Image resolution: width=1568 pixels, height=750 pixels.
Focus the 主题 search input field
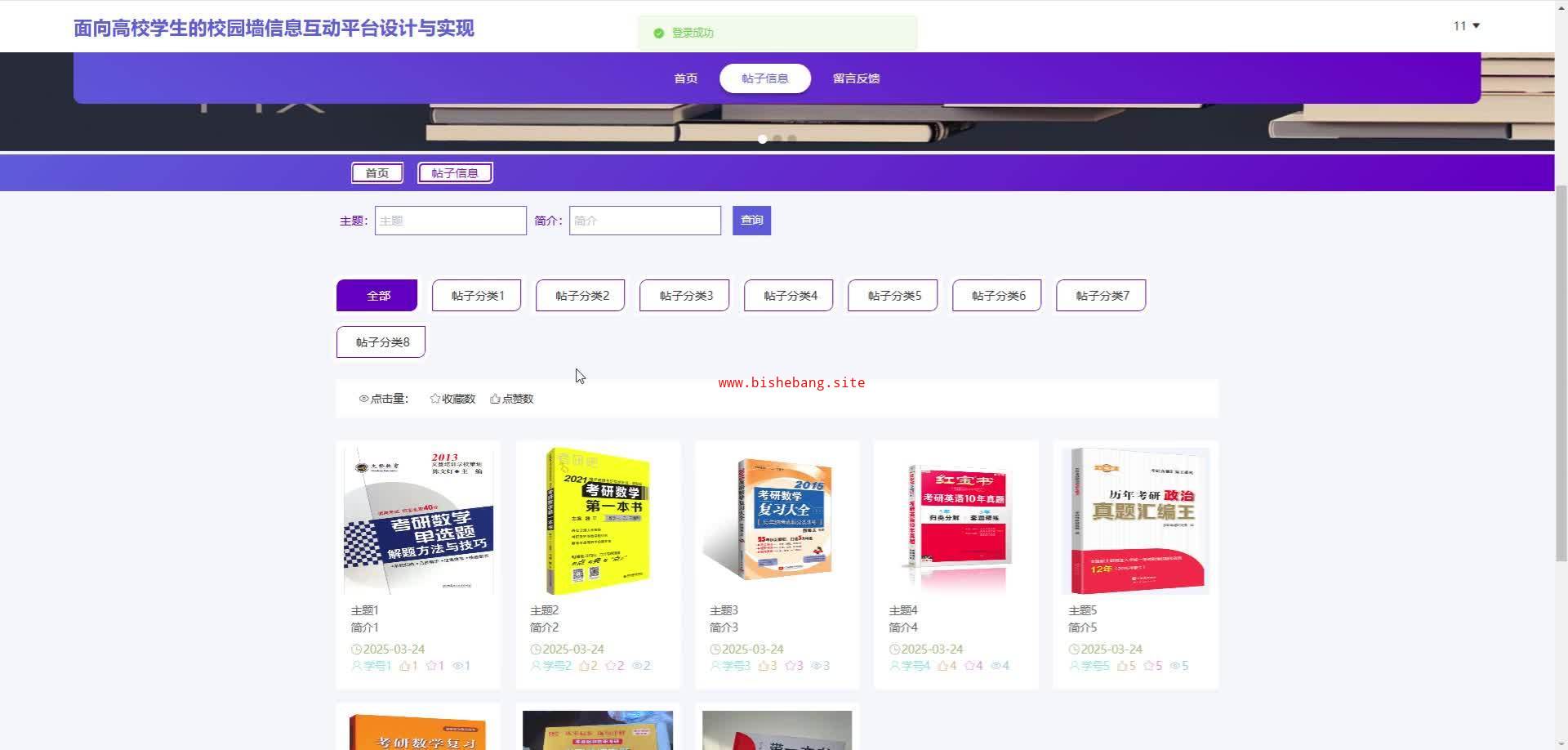[x=451, y=221]
